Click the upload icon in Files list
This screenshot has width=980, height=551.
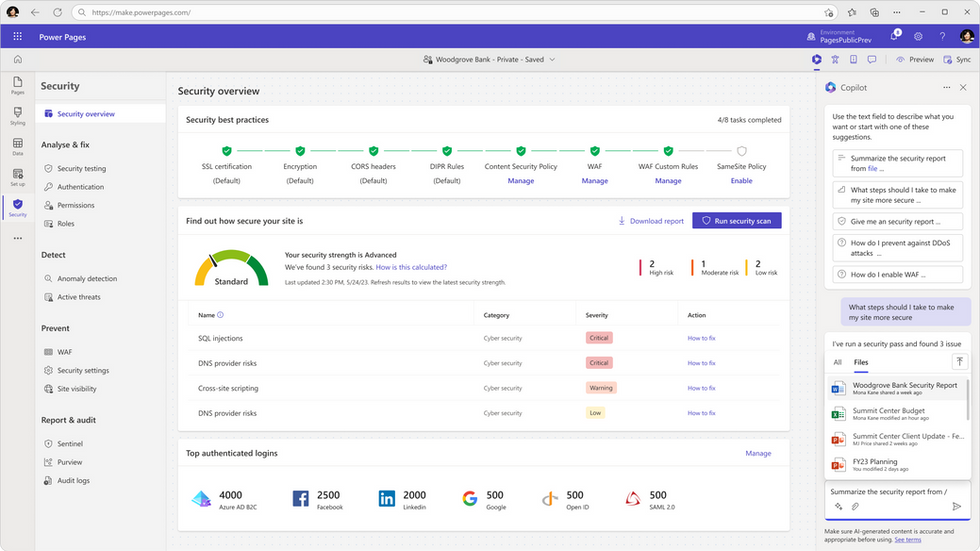[959, 362]
